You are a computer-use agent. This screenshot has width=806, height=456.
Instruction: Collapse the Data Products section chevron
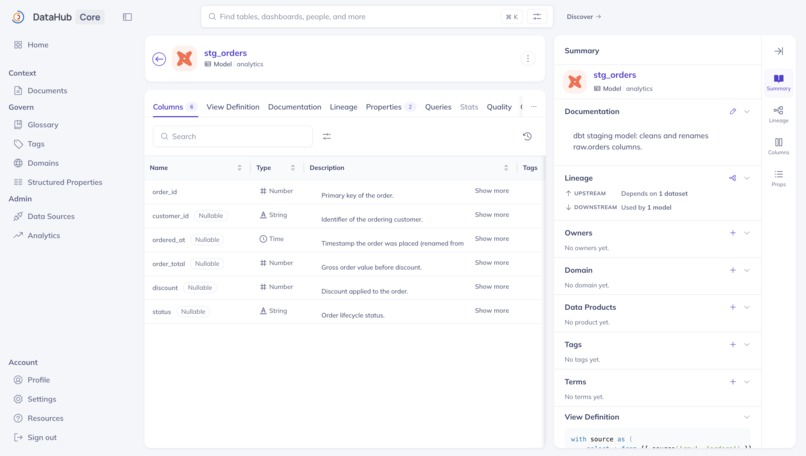[747, 307]
